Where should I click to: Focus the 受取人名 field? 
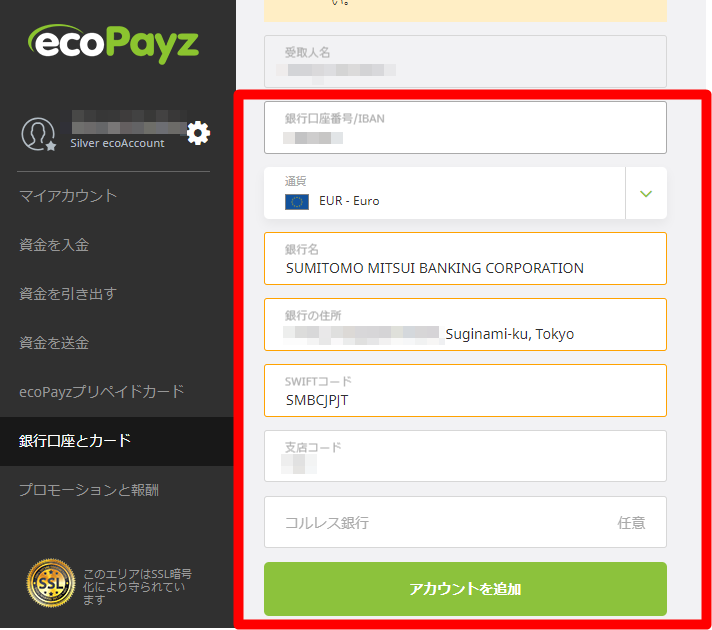pos(465,61)
